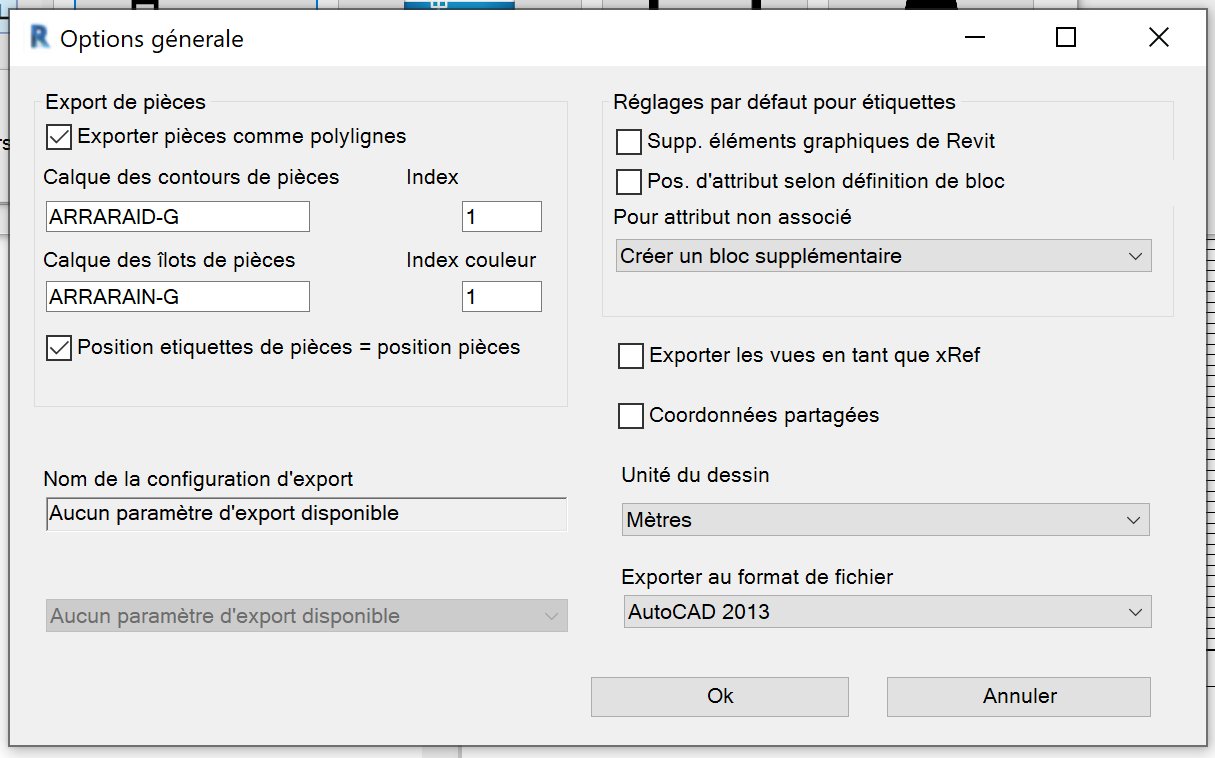Maximize the Options générale dialog
The width and height of the screenshot is (1215, 758).
point(1066,38)
